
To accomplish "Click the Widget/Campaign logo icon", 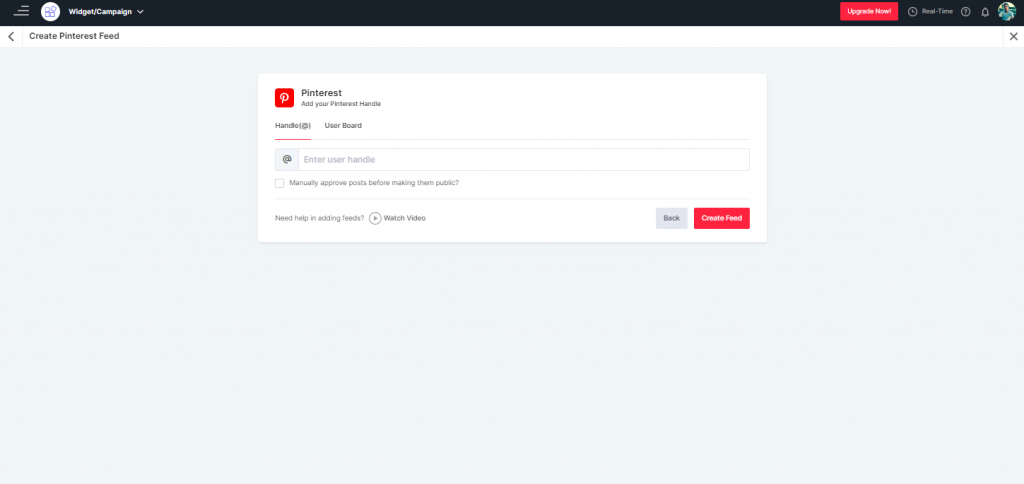I will [x=50, y=11].
